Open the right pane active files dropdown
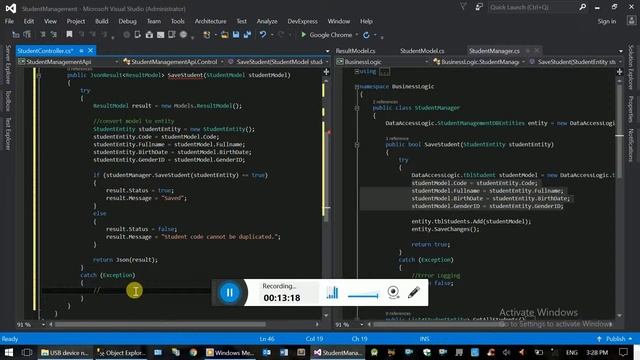This screenshot has width=640, height=360. (621, 51)
